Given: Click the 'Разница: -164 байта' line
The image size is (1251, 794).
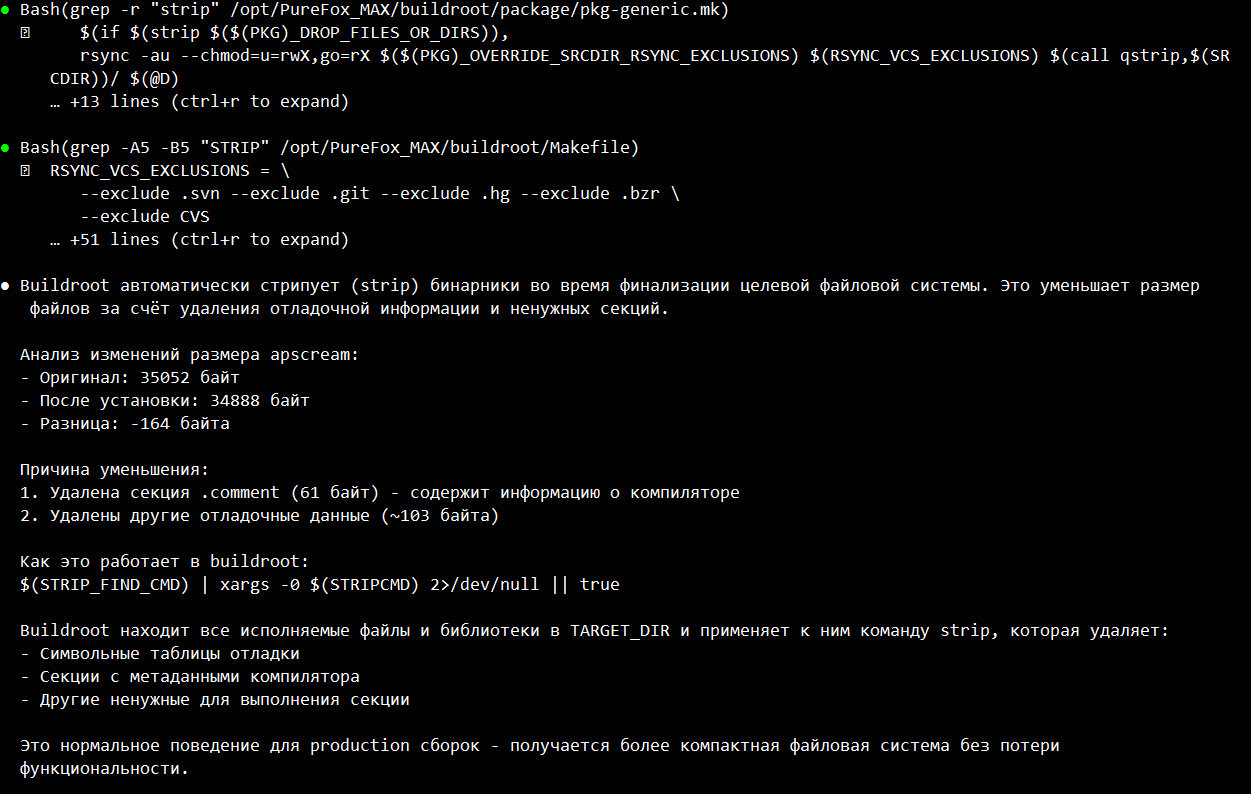Looking at the screenshot, I should (x=125, y=424).
